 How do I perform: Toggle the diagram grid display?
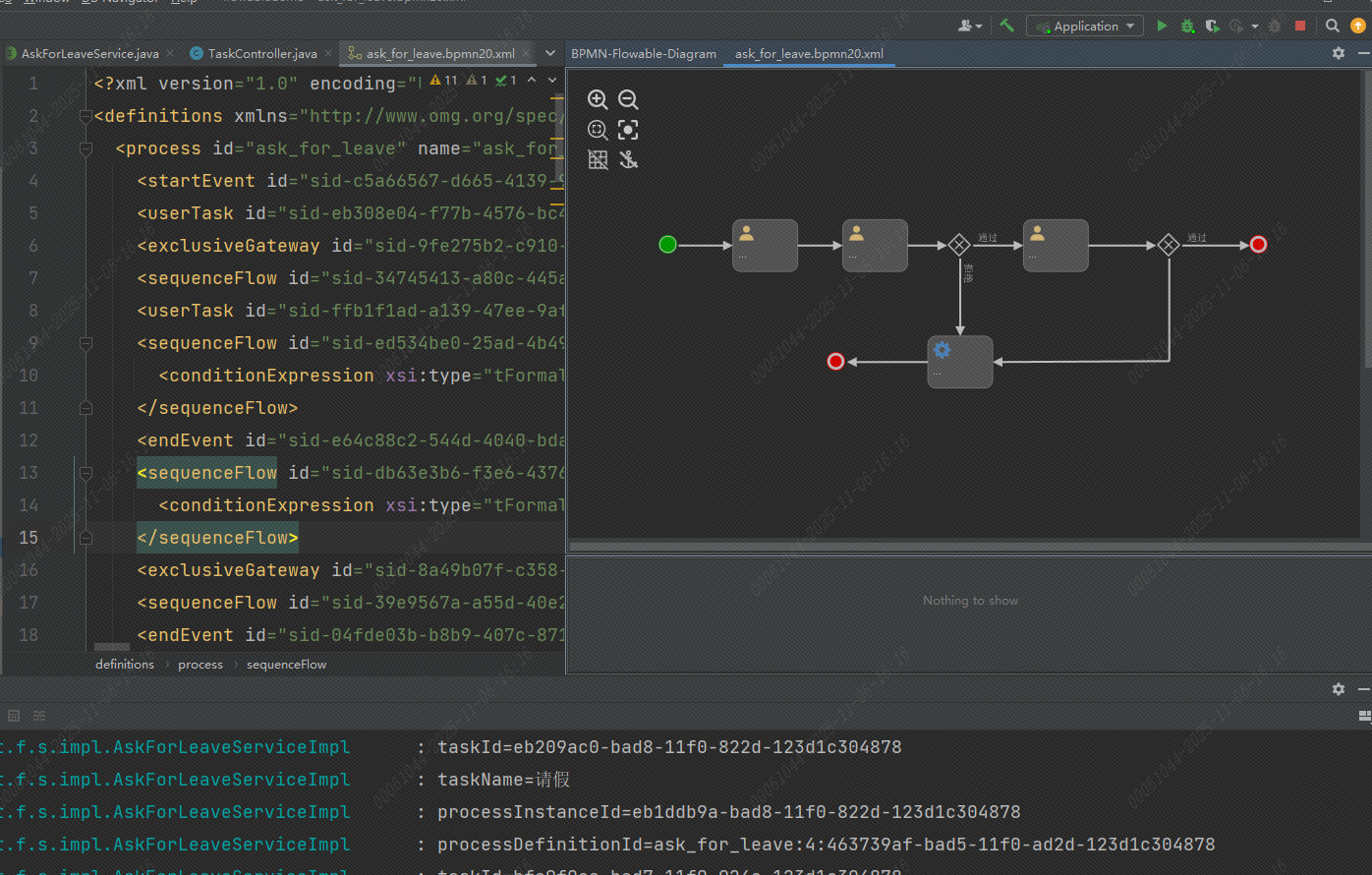597,159
